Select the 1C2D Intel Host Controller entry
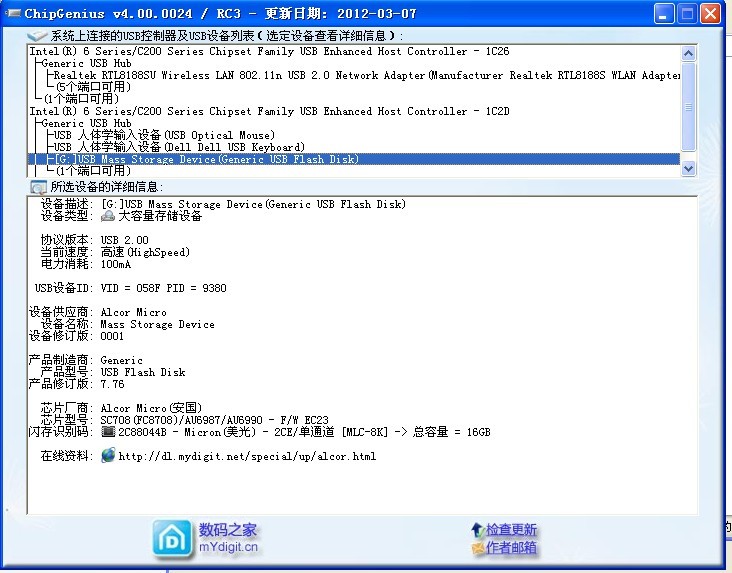The height and width of the screenshot is (573, 732). 269,111
